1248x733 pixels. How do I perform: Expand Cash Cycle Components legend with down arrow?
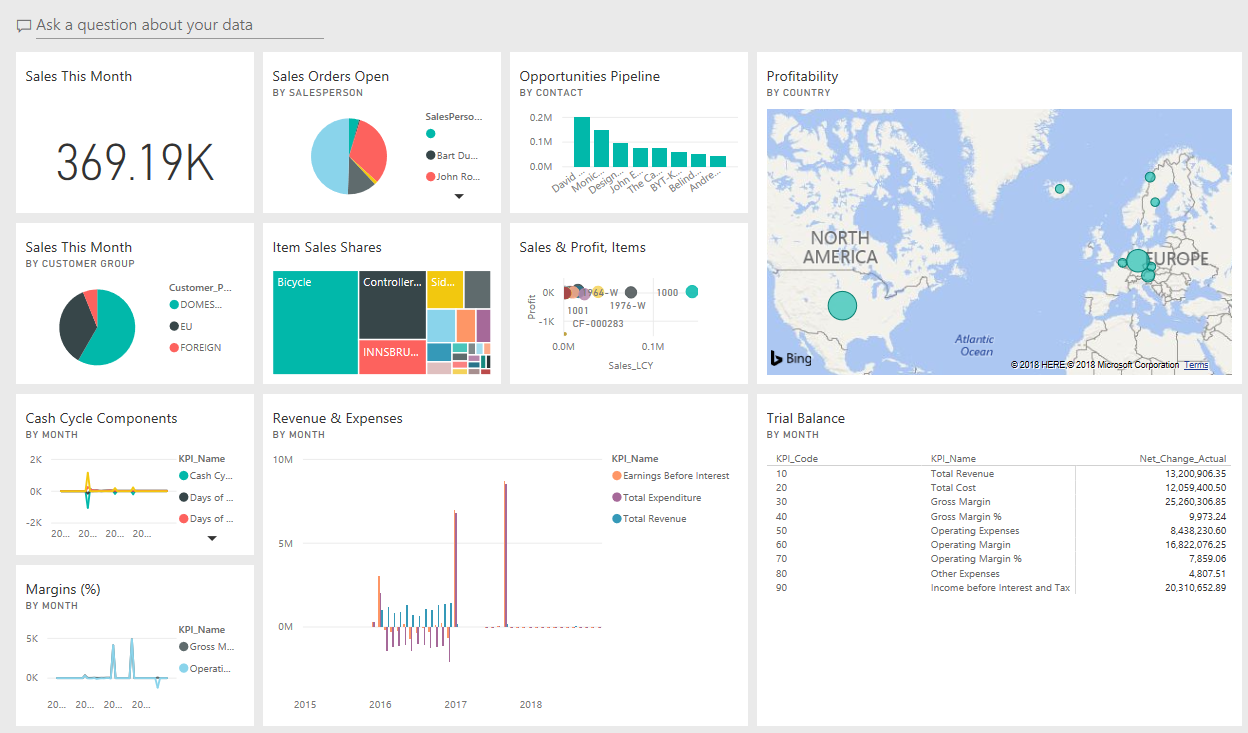(x=212, y=538)
